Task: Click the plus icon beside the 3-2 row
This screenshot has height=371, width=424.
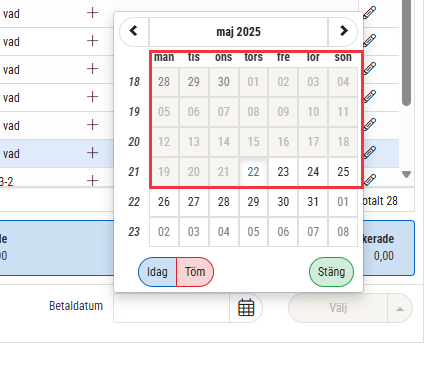Action: click(x=92, y=181)
